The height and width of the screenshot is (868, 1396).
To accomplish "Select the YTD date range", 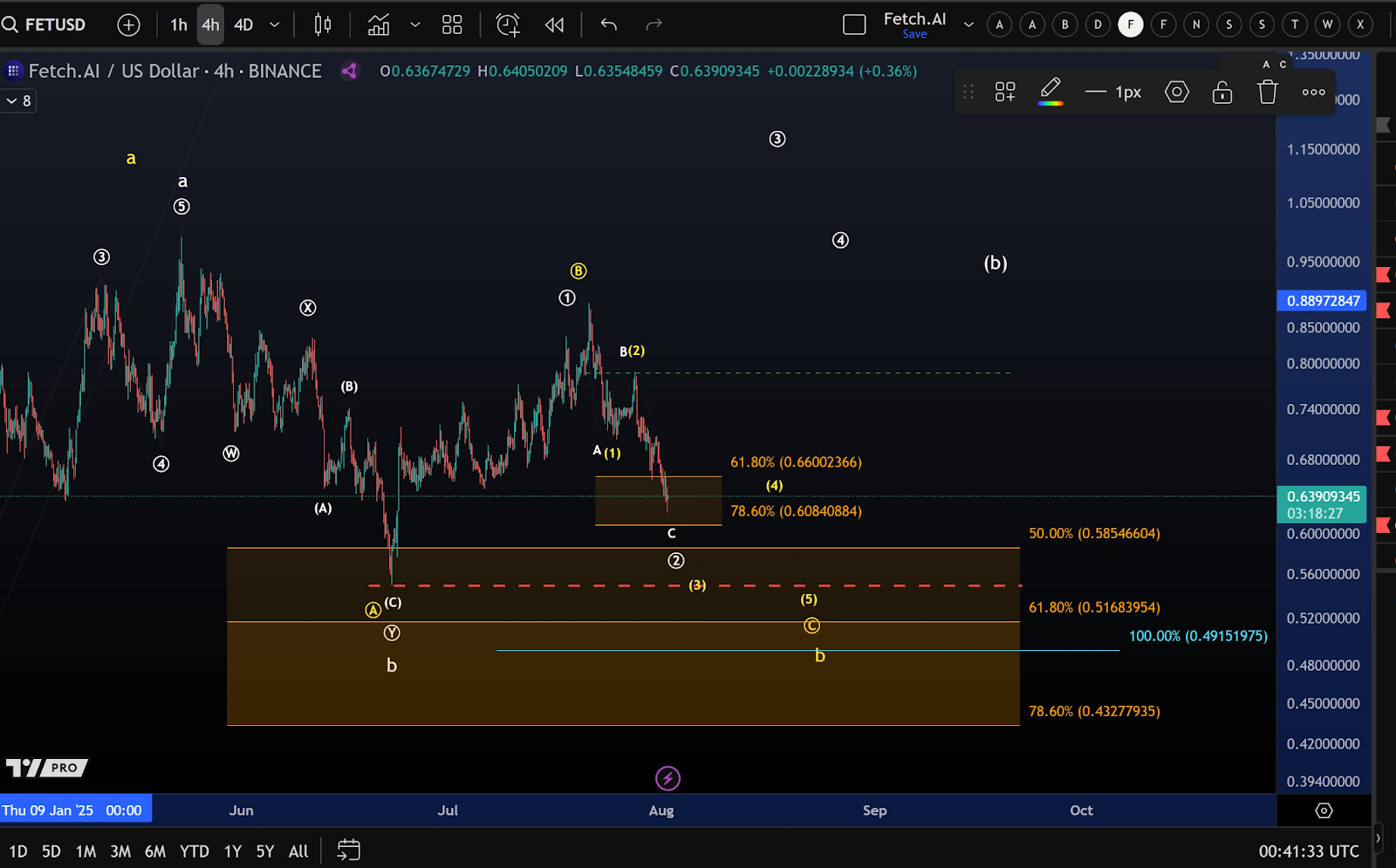I will tap(194, 851).
